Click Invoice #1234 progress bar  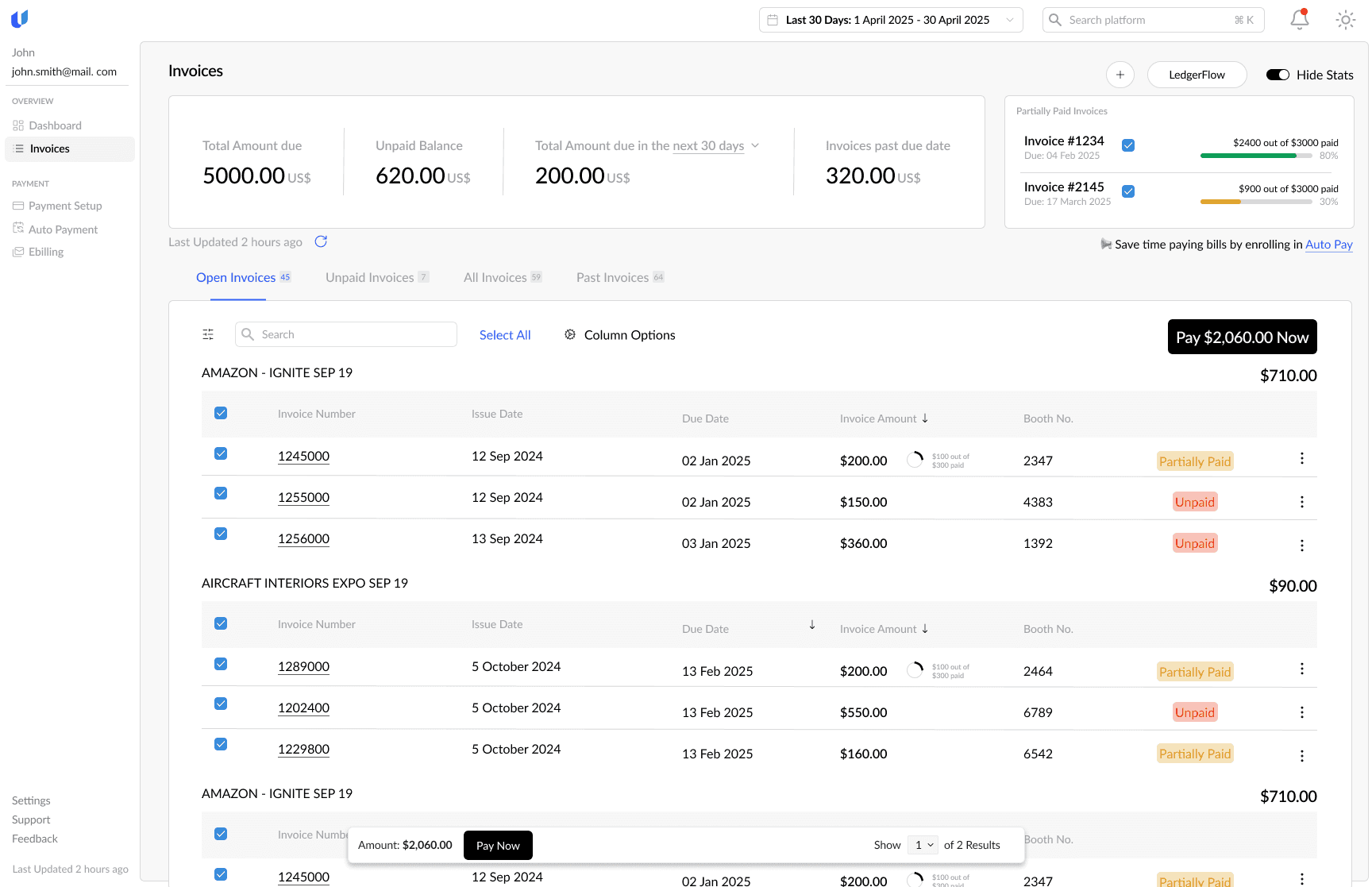pyautogui.click(x=1256, y=156)
